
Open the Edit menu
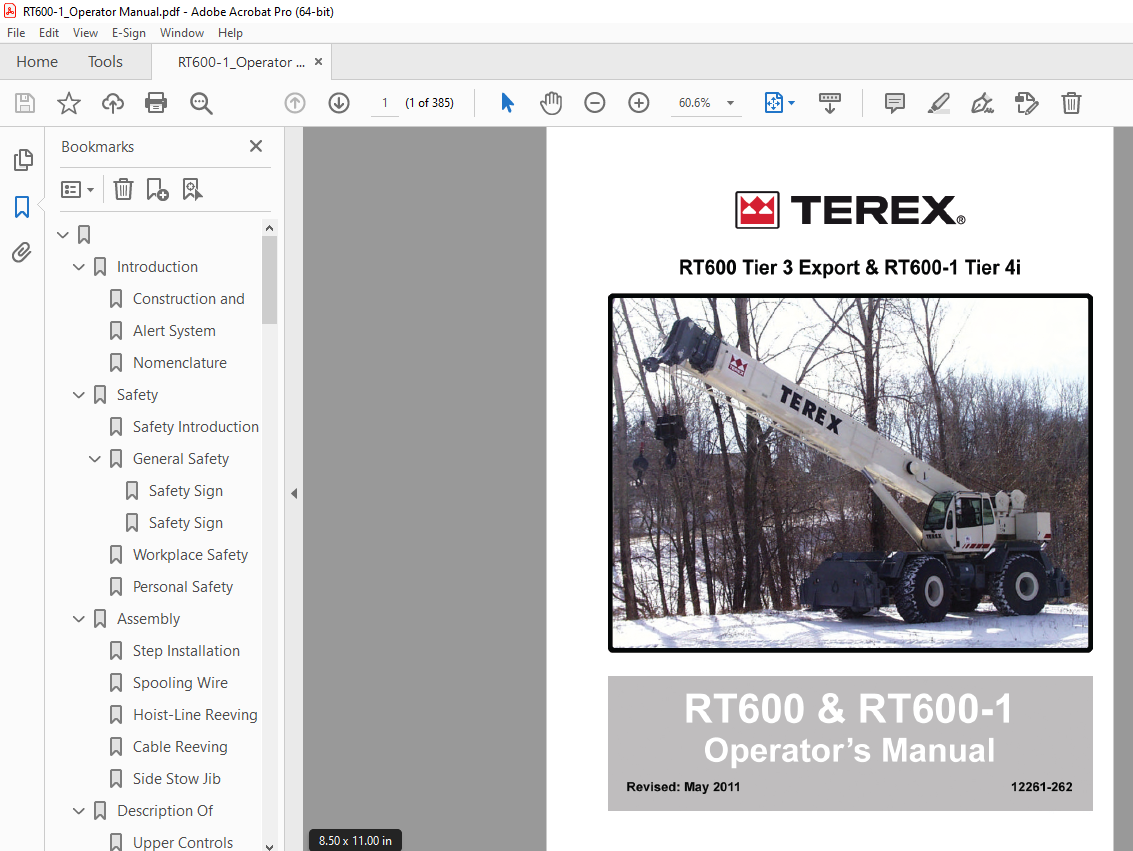tap(49, 33)
